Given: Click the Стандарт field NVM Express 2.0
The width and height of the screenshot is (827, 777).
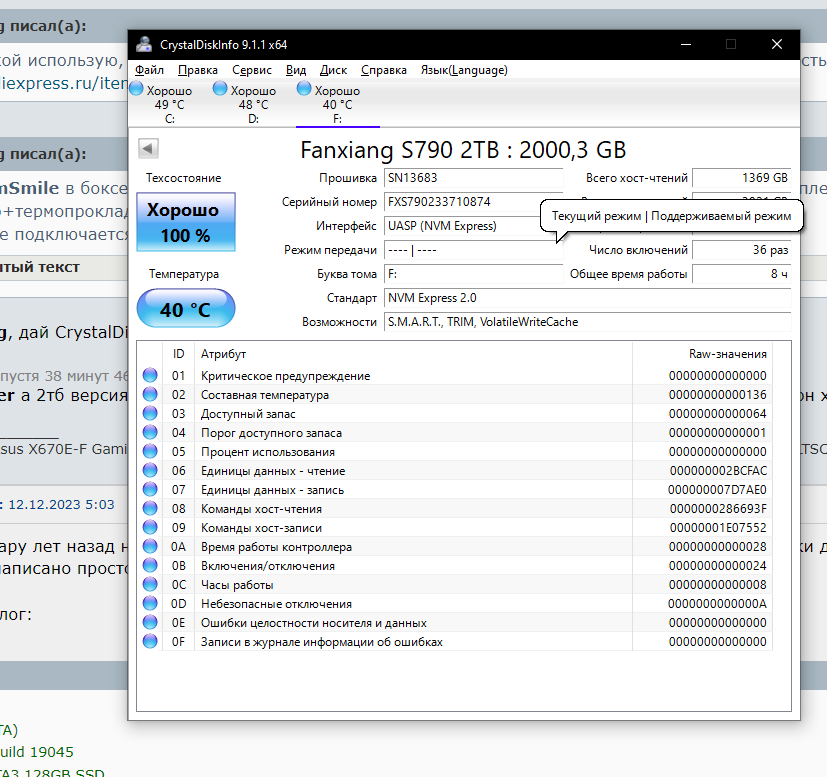Looking at the screenshot, I should tap(588, 298).
